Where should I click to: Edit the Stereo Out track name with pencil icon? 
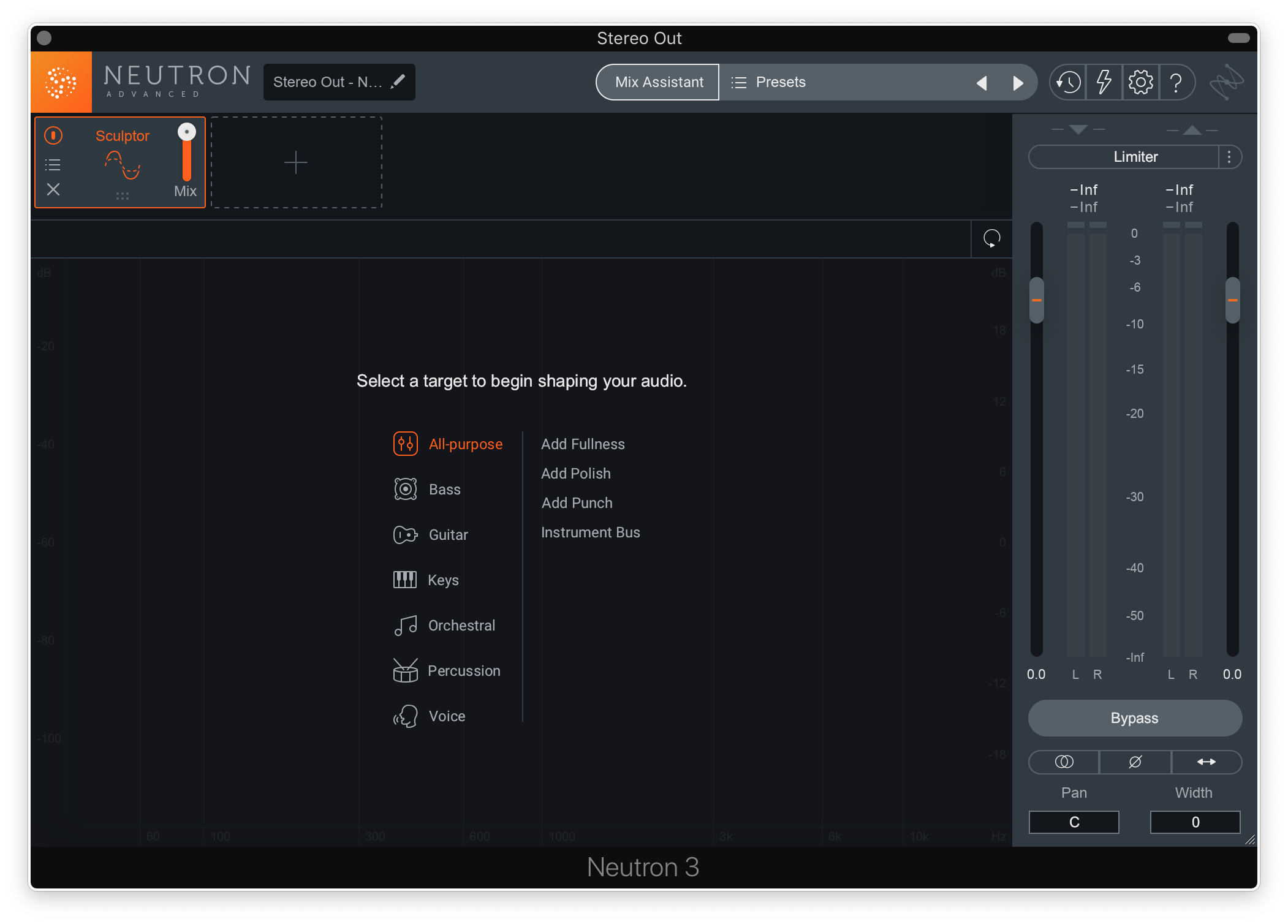pos(398,81)
